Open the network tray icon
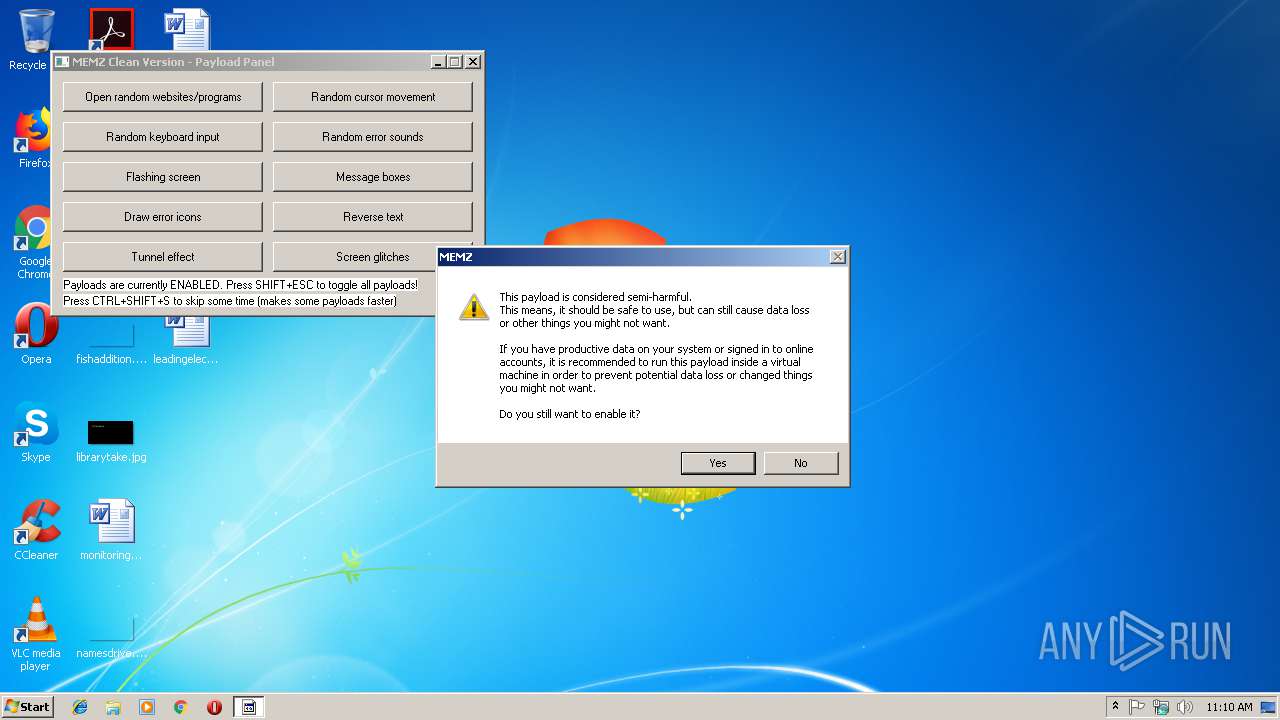The width and height of the screenshot is (1280, 720). pos(1161,707)
